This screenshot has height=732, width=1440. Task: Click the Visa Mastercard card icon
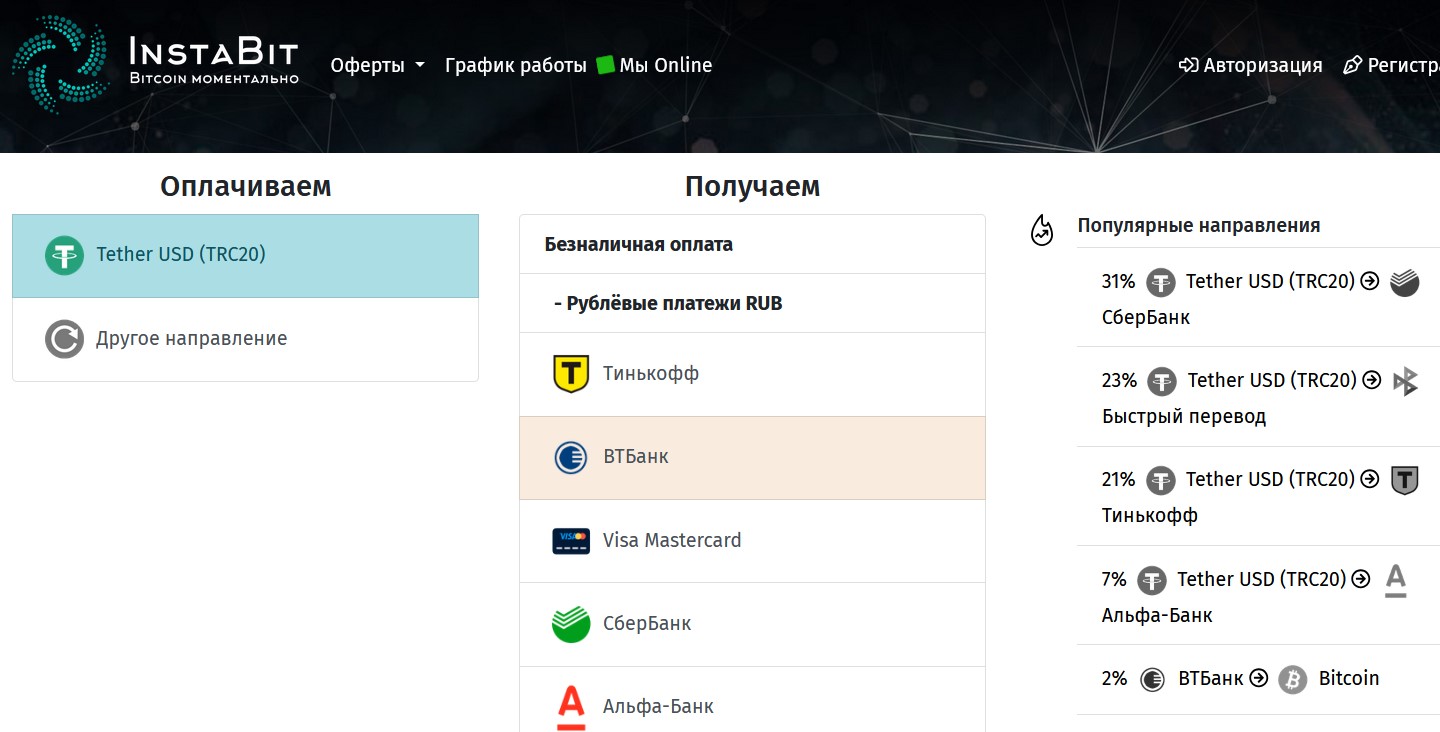[x=570, y=540]
